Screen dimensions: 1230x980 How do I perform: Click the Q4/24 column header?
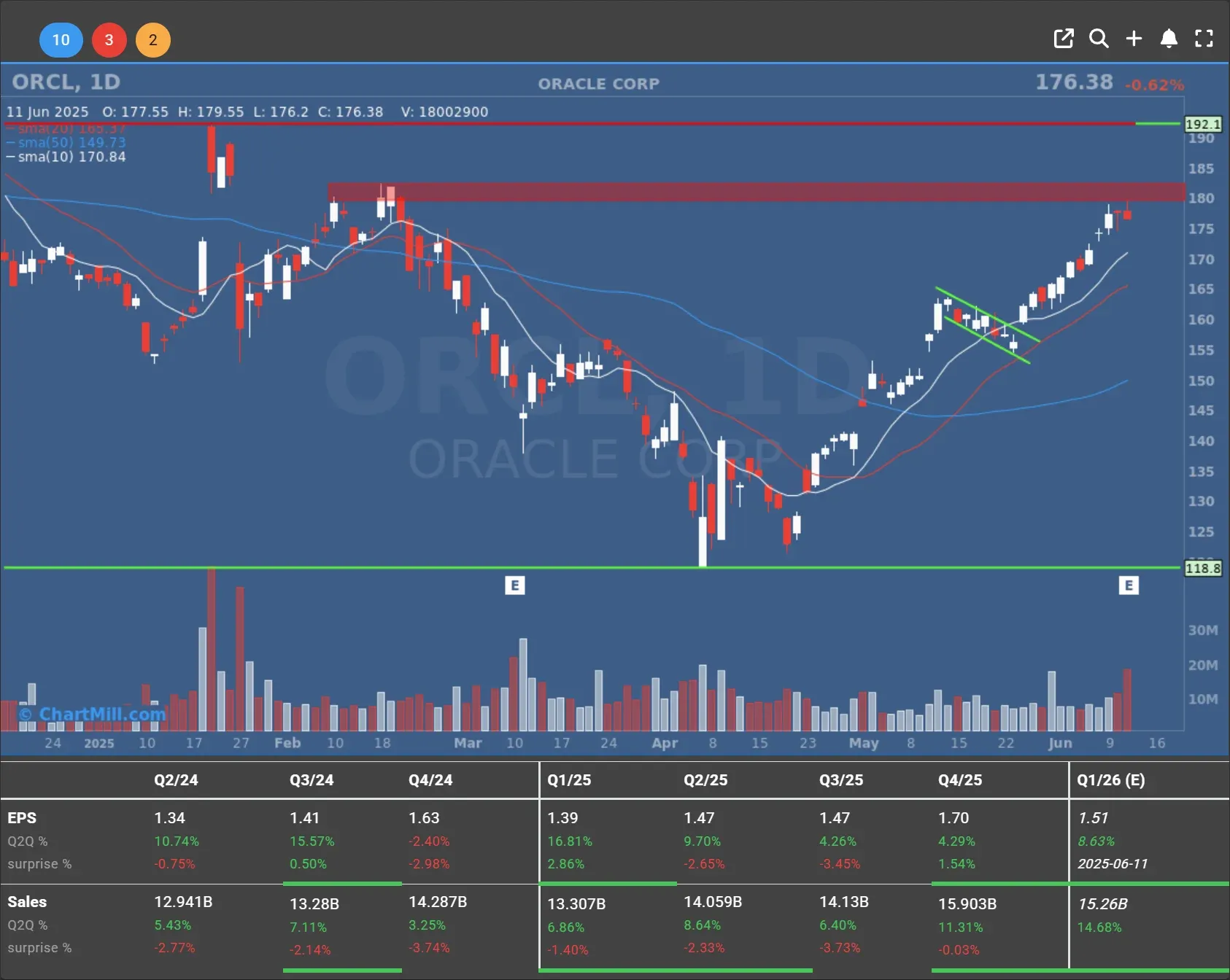430,779
